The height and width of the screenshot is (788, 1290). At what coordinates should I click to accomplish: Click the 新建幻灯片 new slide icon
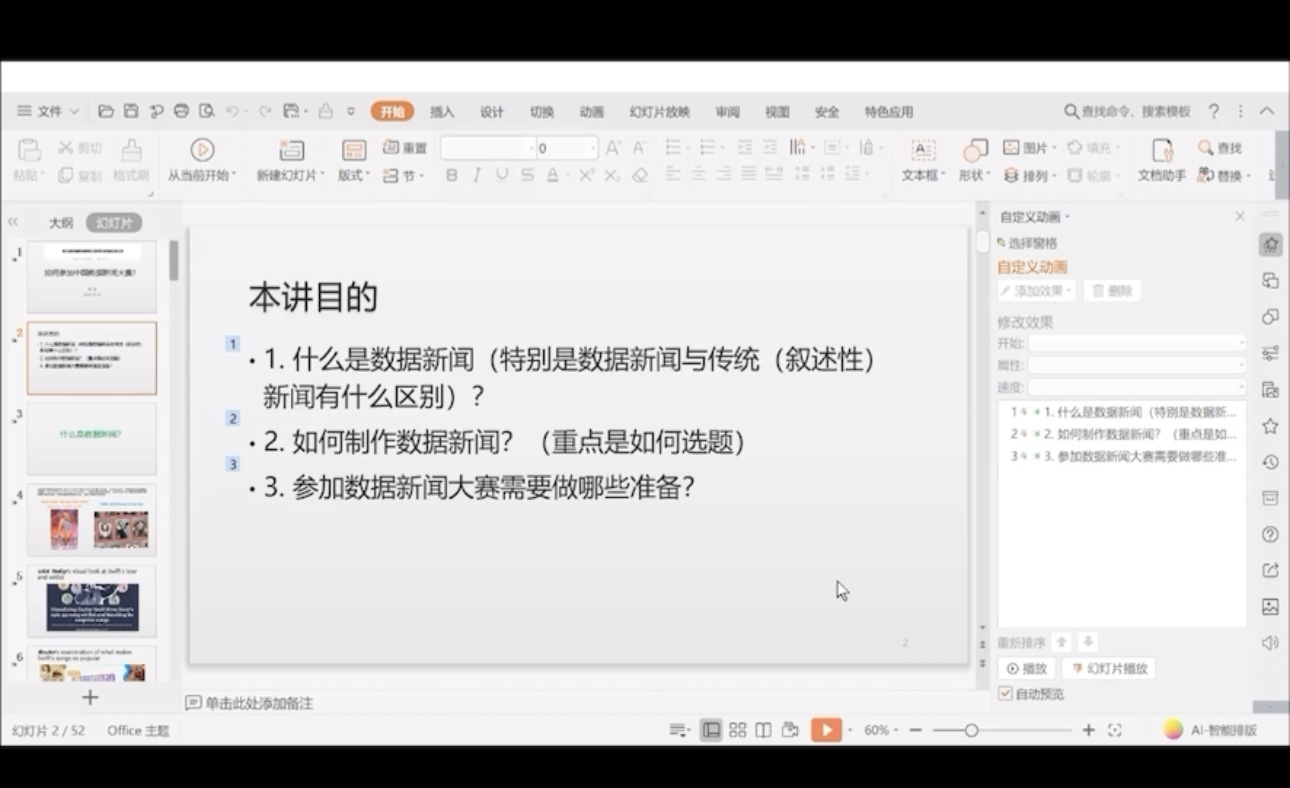(x=291, y=151)
